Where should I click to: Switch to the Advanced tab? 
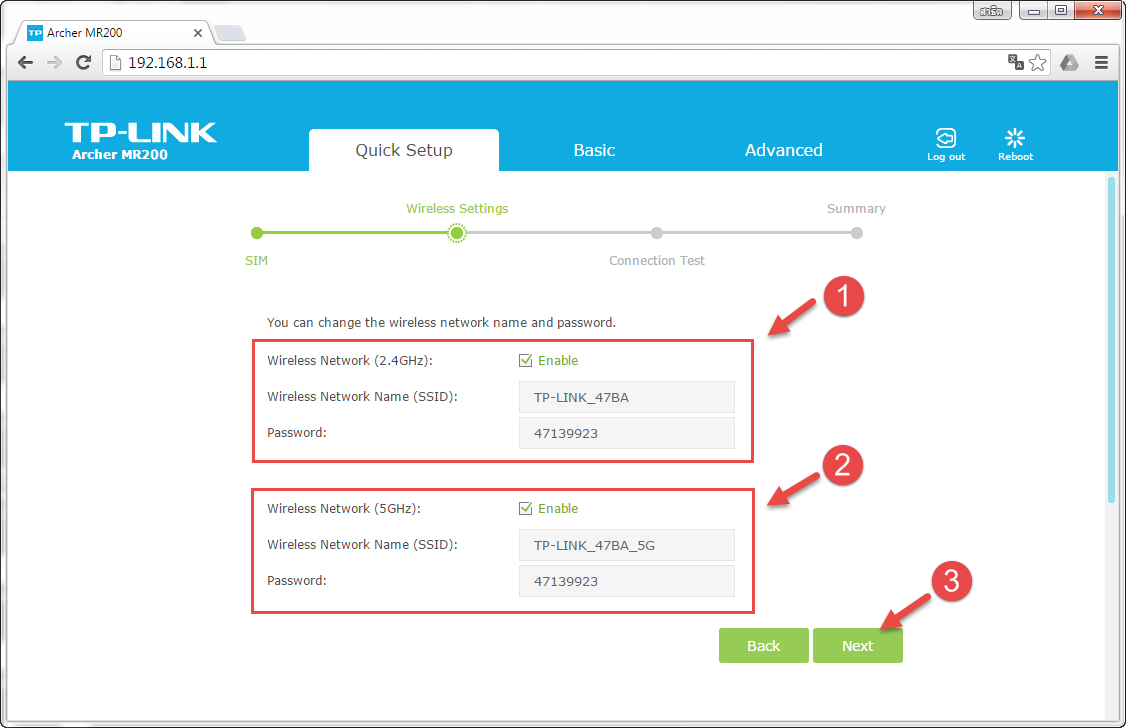tap(783, 150)
